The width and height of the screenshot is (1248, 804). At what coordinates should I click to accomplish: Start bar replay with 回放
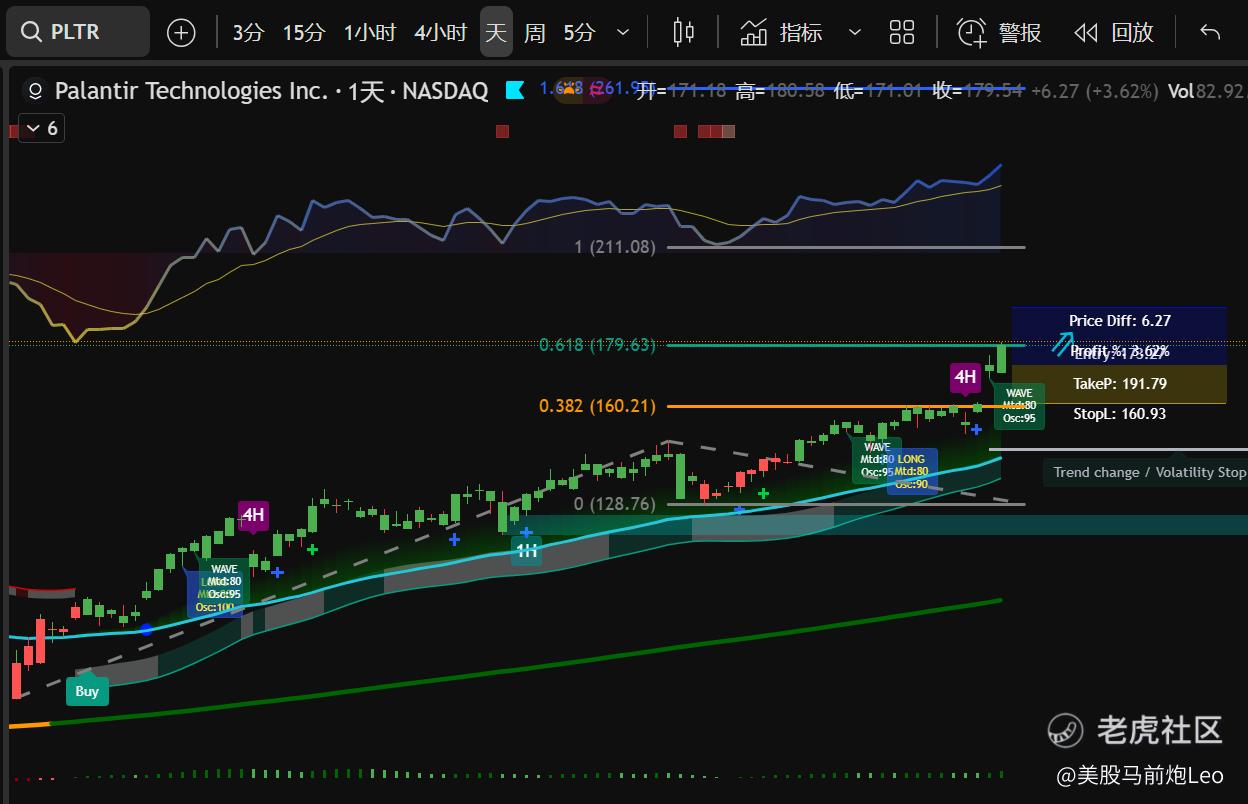[1114, 32]
